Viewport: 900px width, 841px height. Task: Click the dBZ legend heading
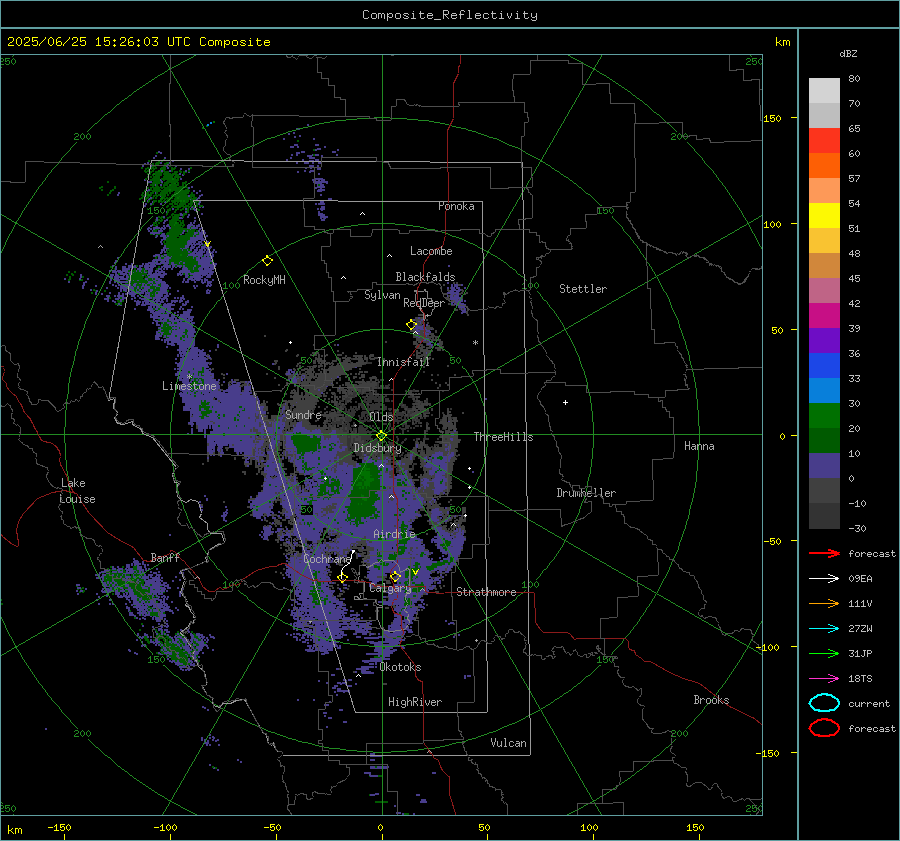tap(848, 53)
